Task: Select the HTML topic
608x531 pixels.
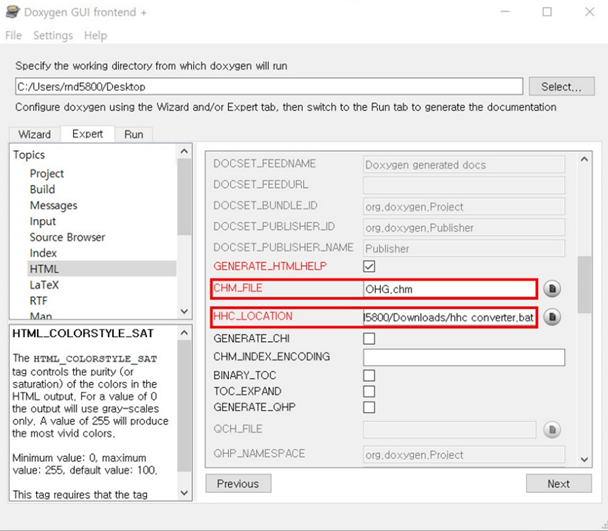Action: (102, 269)
